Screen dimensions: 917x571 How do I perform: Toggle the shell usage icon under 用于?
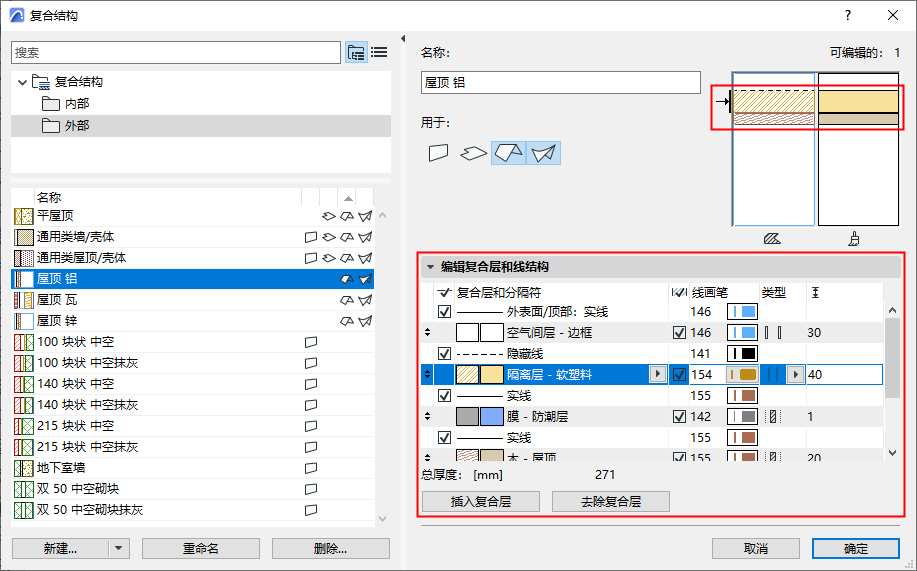[x=543, y=153]
